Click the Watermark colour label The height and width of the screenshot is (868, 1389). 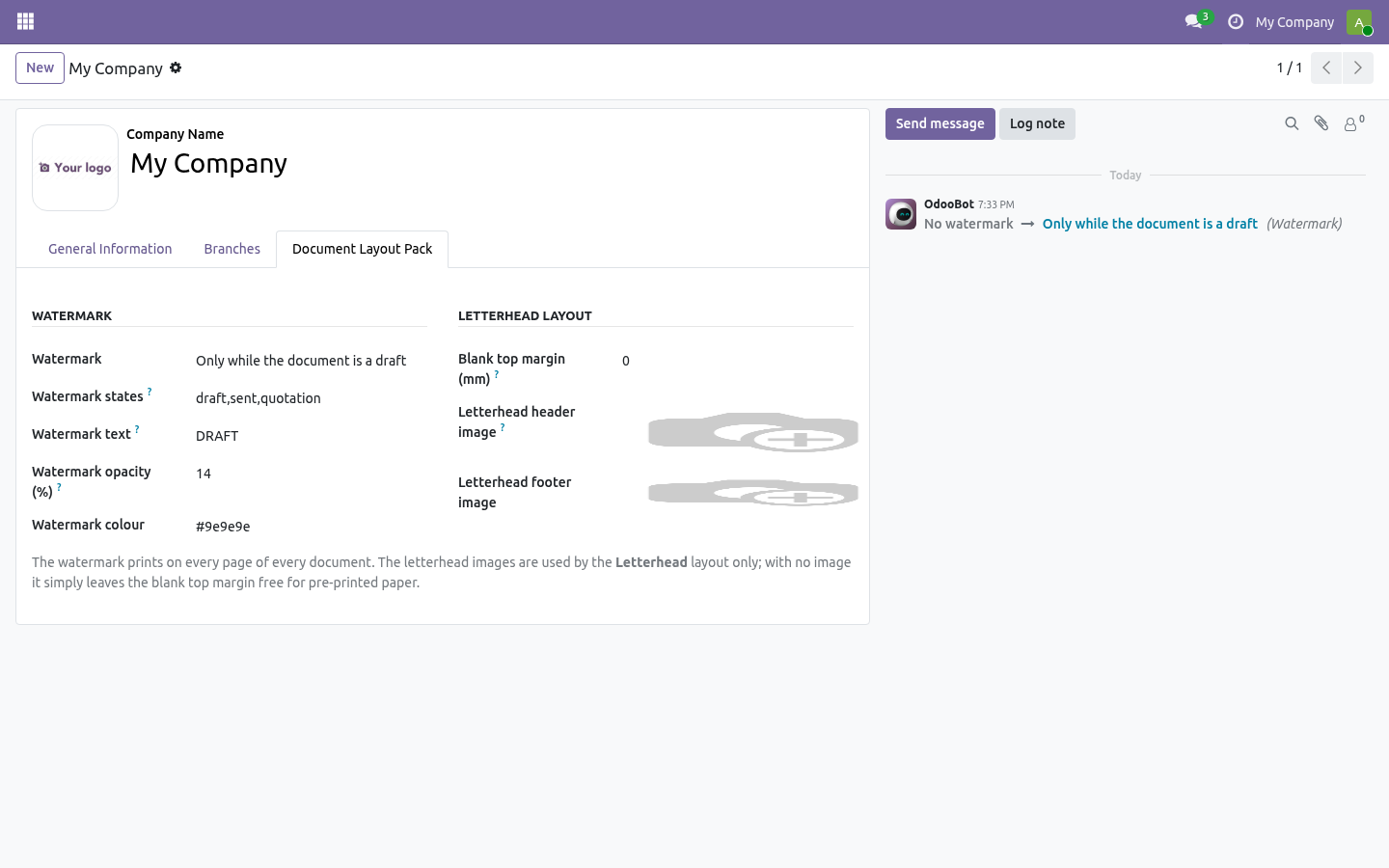[x=88, y=525]
